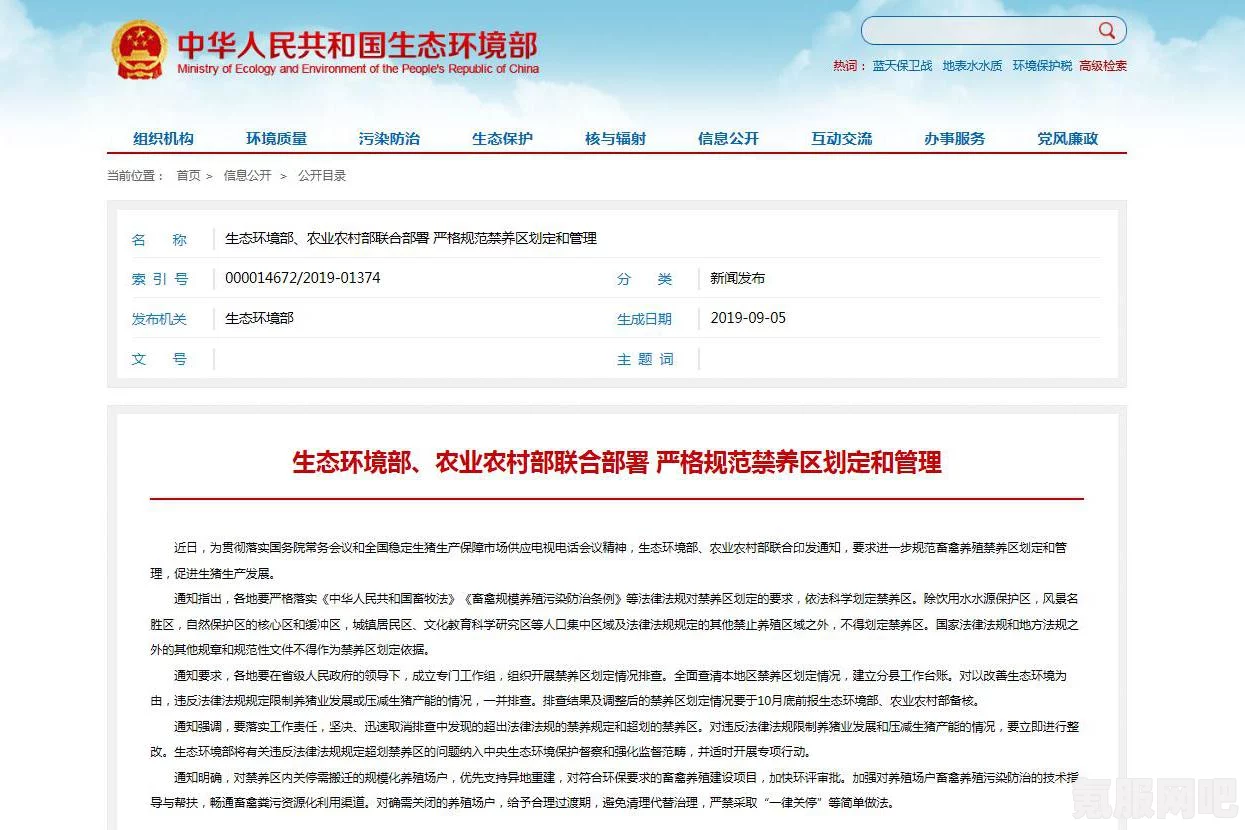Viewport: 1245px width, 830px height.
Task: Focus the search input field
Action: pyautogui.click(x=980, y=30)
